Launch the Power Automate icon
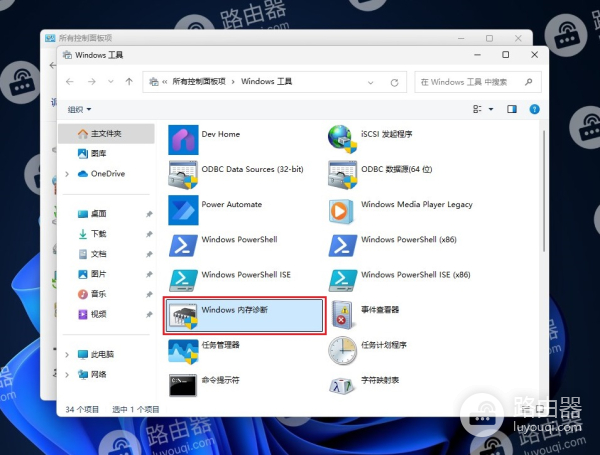This screenshot has height=455, width=600. (x=183, y=210)
